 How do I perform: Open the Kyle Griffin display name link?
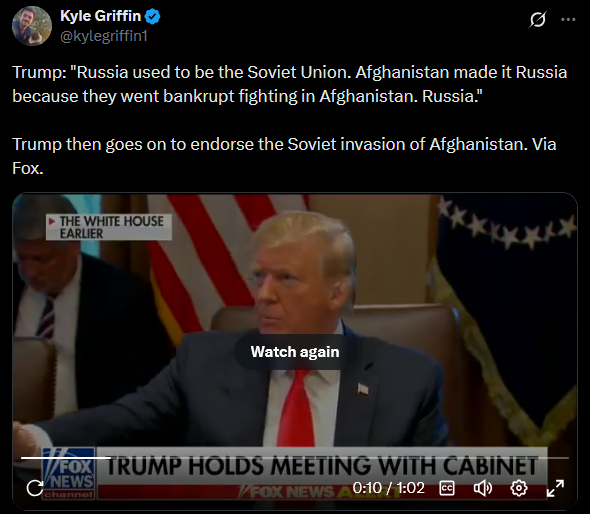(100, 16)
